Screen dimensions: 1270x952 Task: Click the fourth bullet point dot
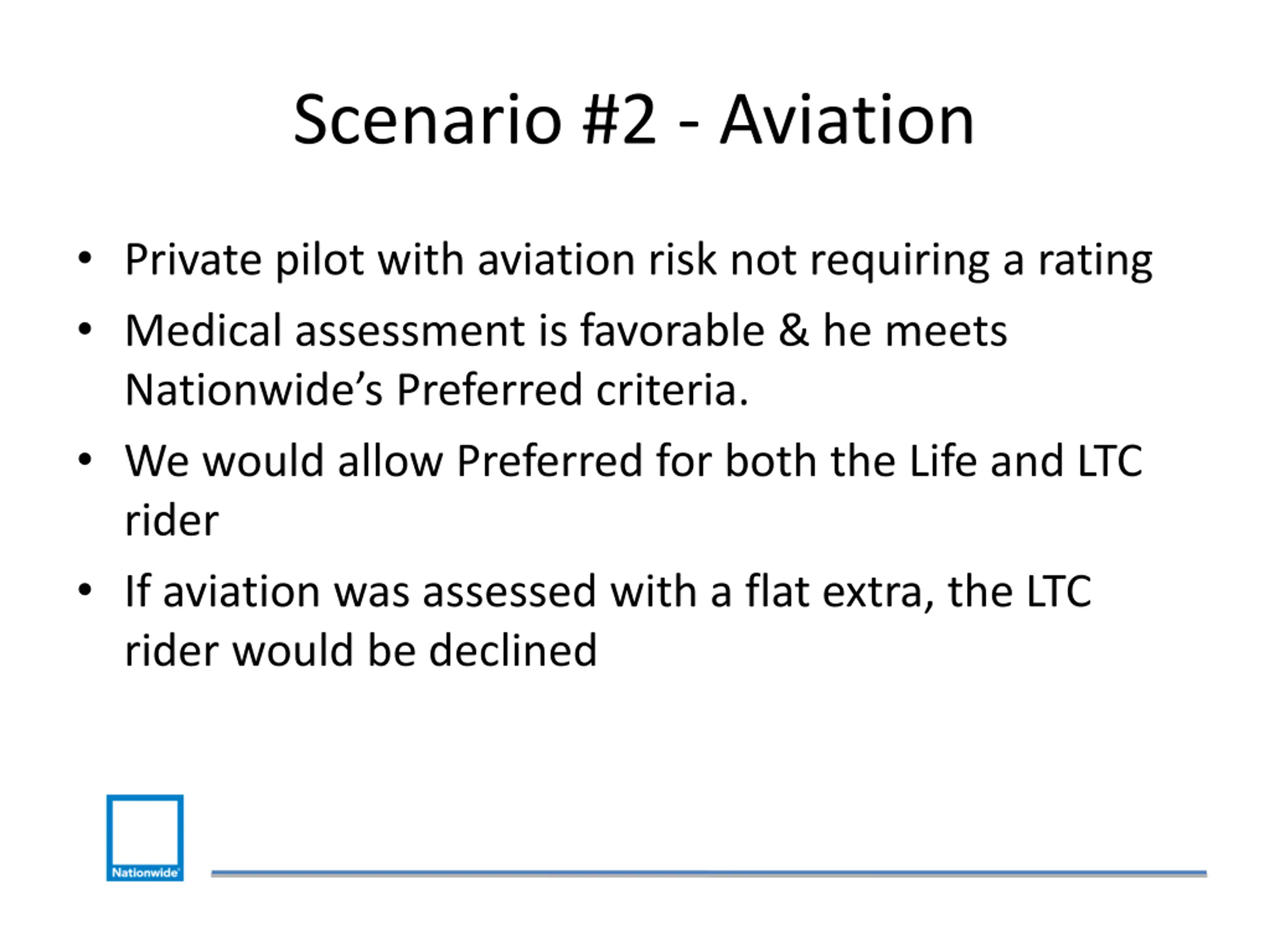[85, 590]
